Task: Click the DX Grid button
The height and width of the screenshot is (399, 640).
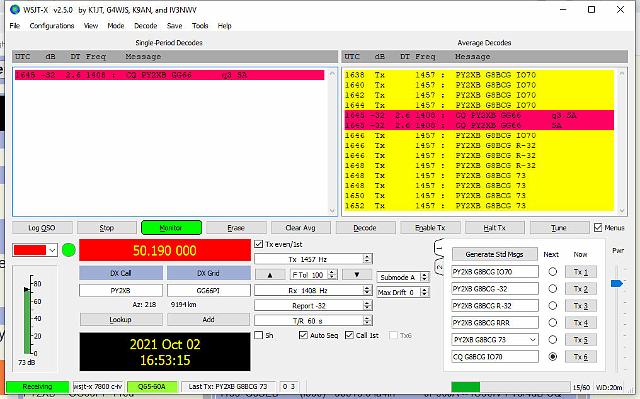Action: coord(209,273)
